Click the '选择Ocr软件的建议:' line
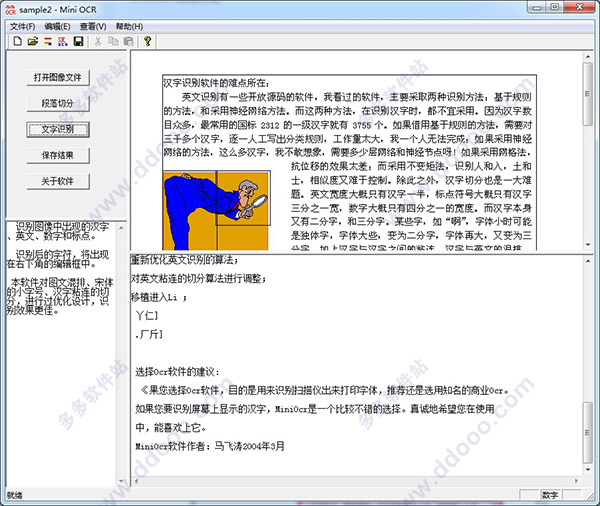The width and height of the screenshot is (600, 506). [x=178, y=372]
